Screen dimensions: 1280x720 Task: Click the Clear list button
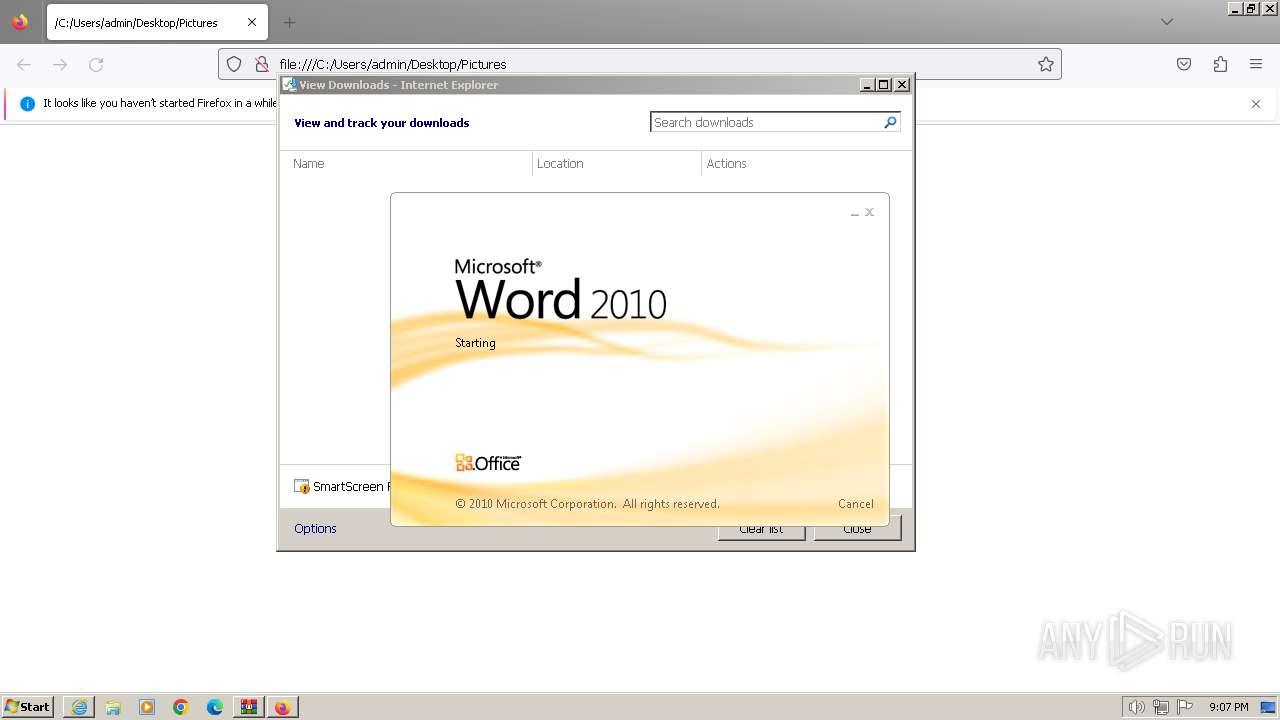click(761, 532)
